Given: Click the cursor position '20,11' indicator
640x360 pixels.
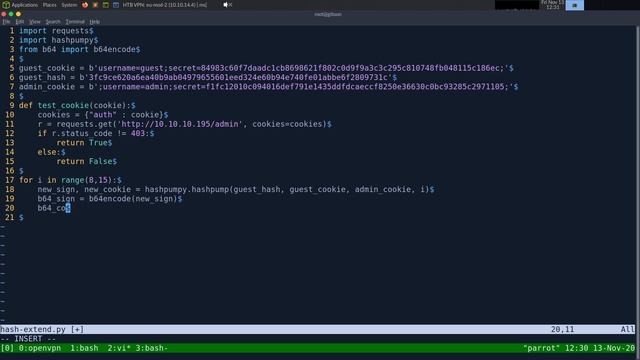Looking at the screenshot, I should point(562,329).
